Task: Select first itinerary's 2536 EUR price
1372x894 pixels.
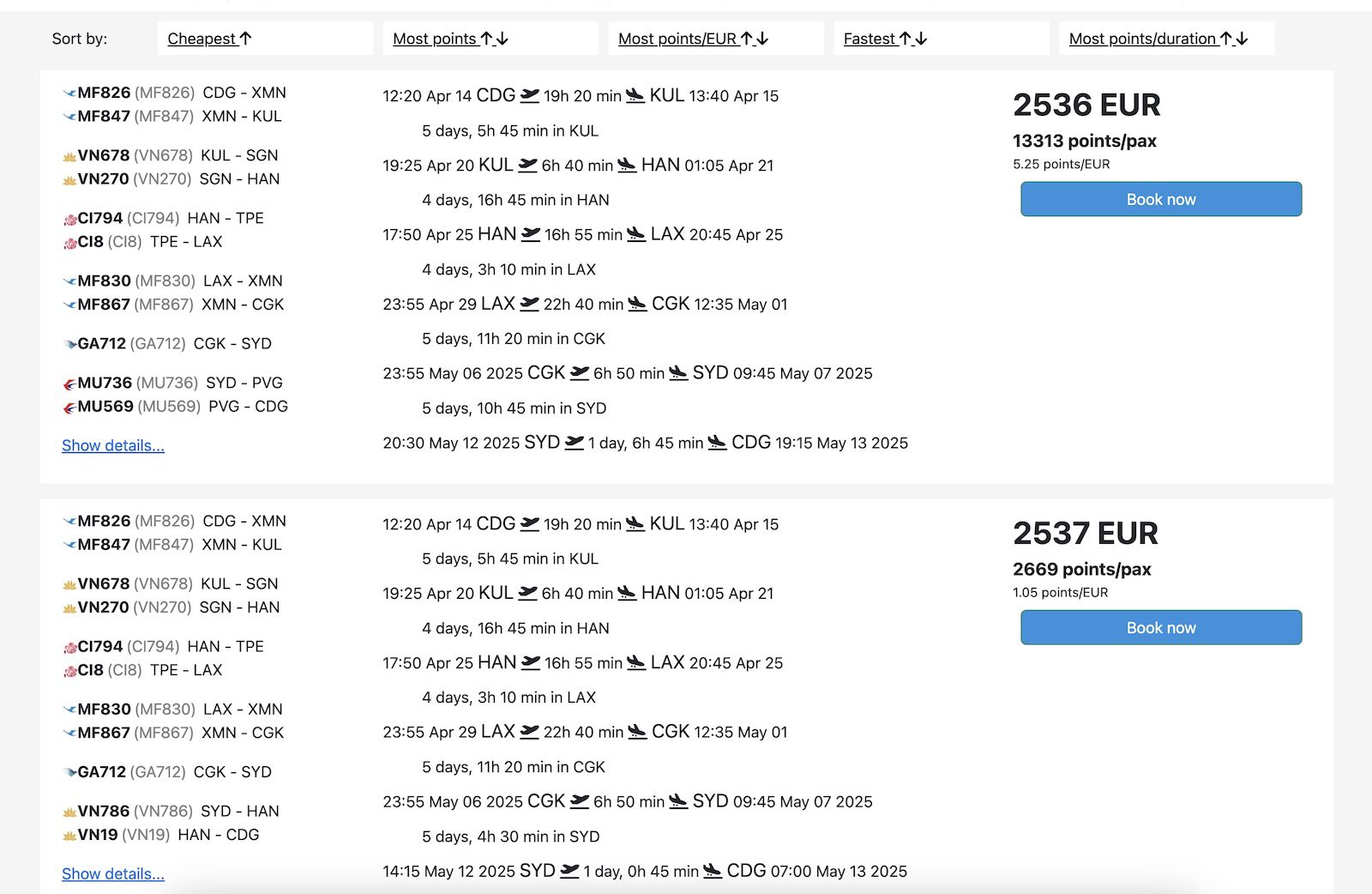Action: point(1086,105)
